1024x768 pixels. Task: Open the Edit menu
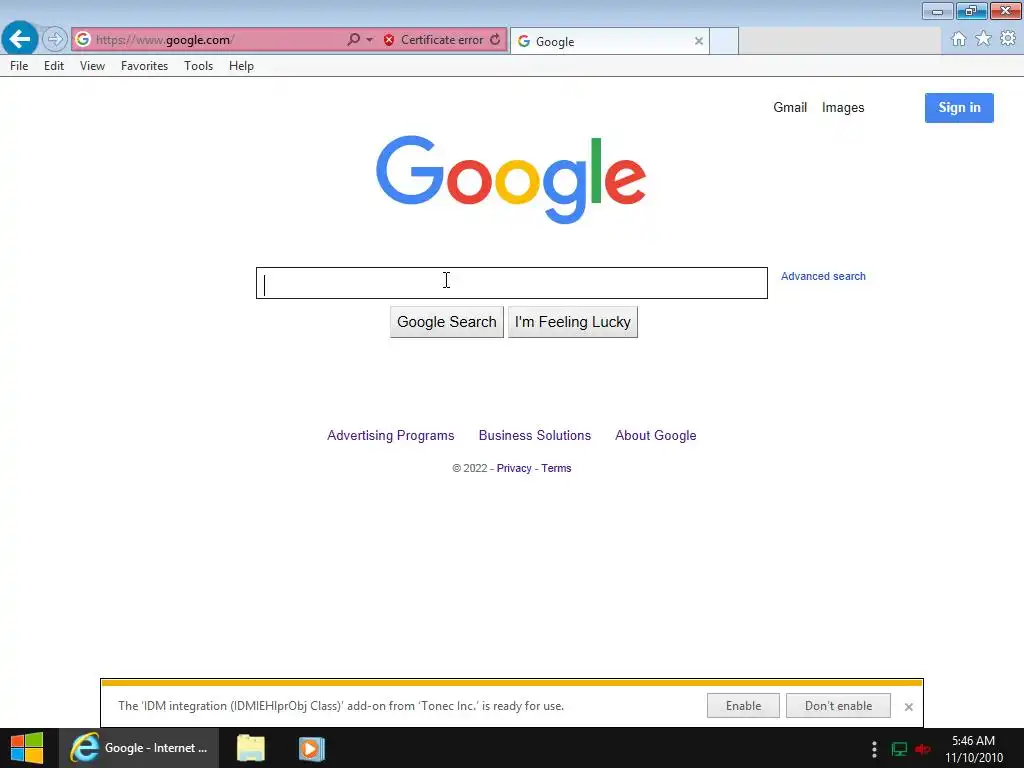(x=54, y=66)
